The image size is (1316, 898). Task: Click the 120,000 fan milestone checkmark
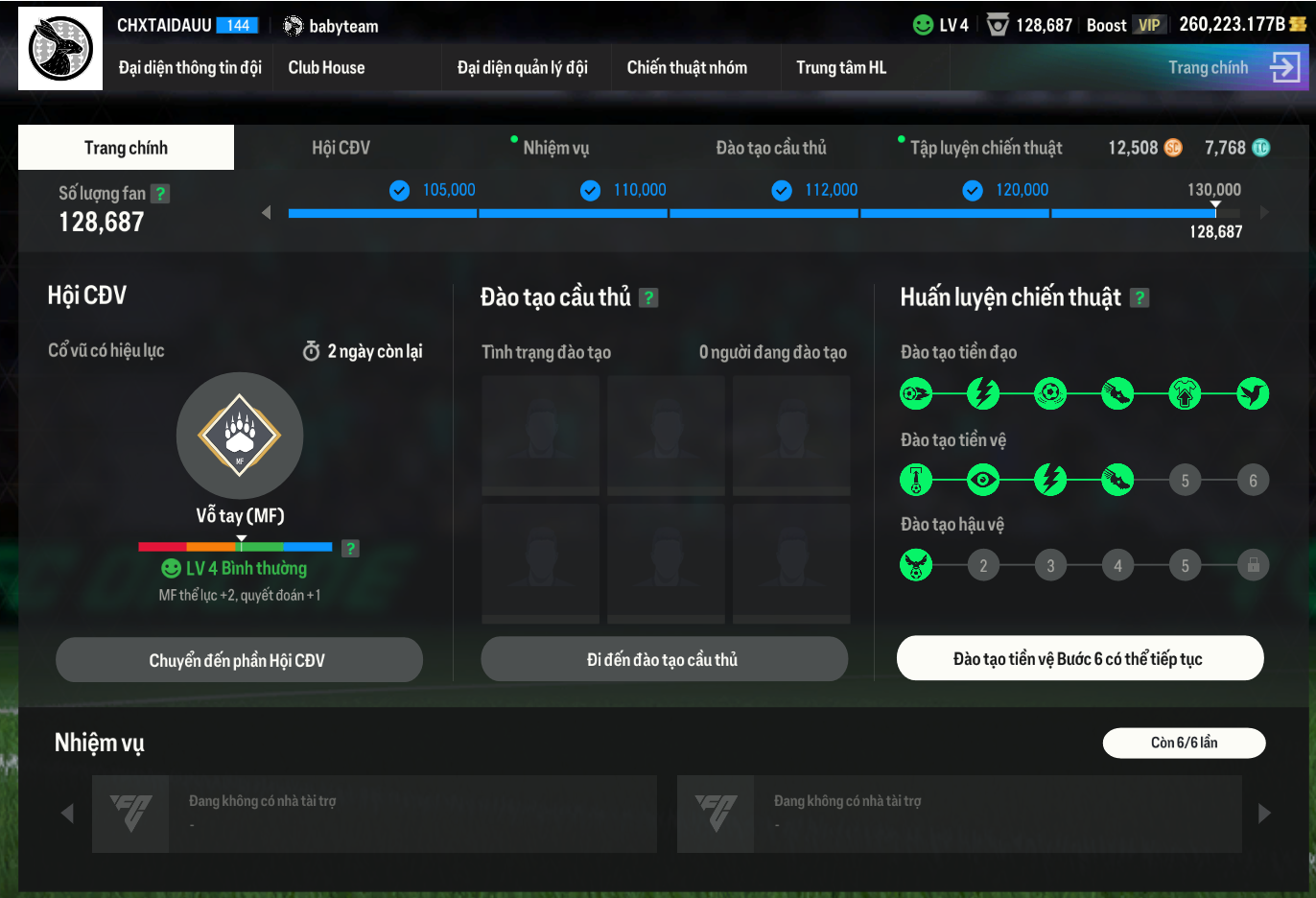973,190
